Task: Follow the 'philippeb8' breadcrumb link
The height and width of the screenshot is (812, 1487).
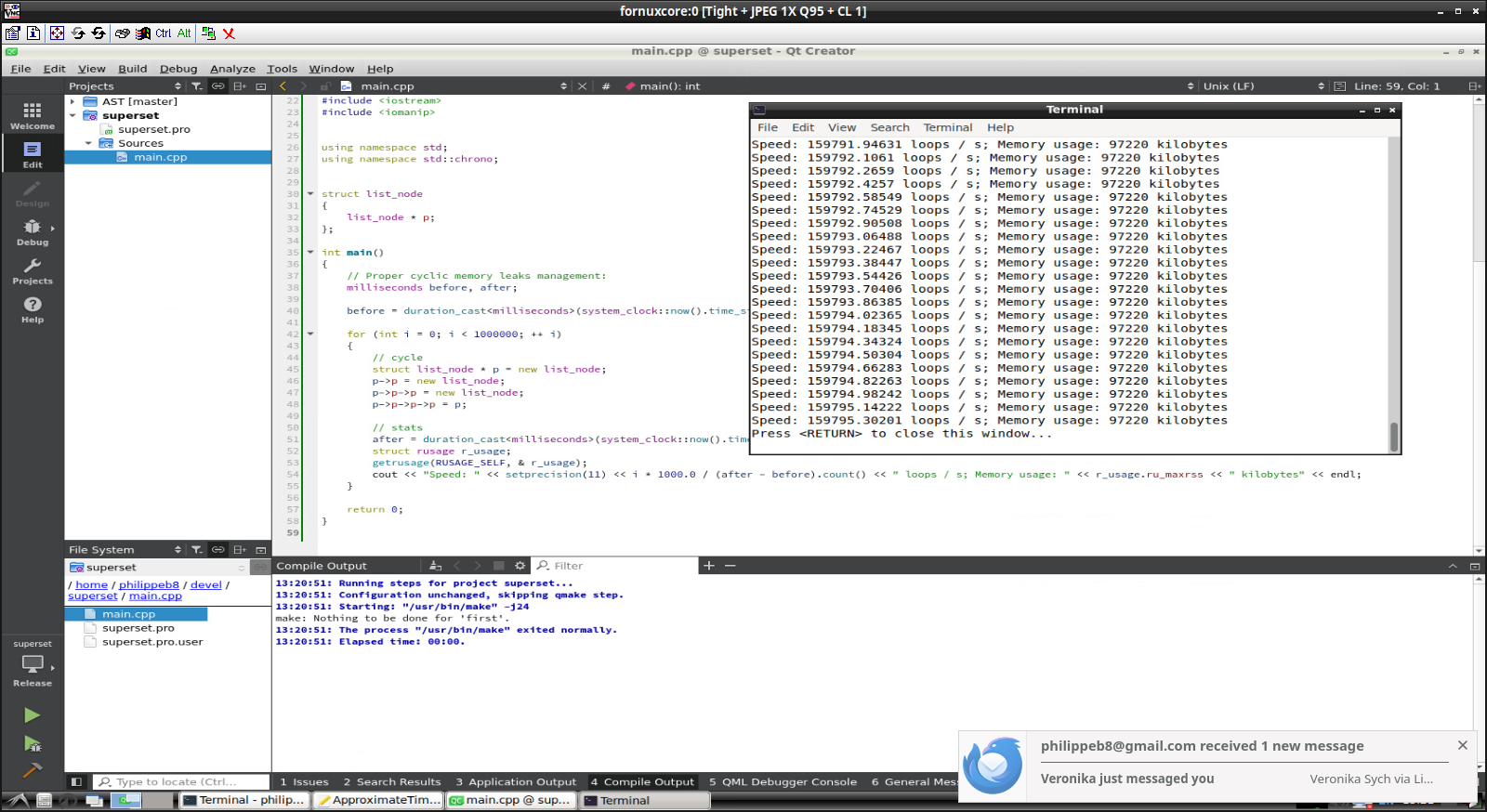Action: click(x=149, y=585)
